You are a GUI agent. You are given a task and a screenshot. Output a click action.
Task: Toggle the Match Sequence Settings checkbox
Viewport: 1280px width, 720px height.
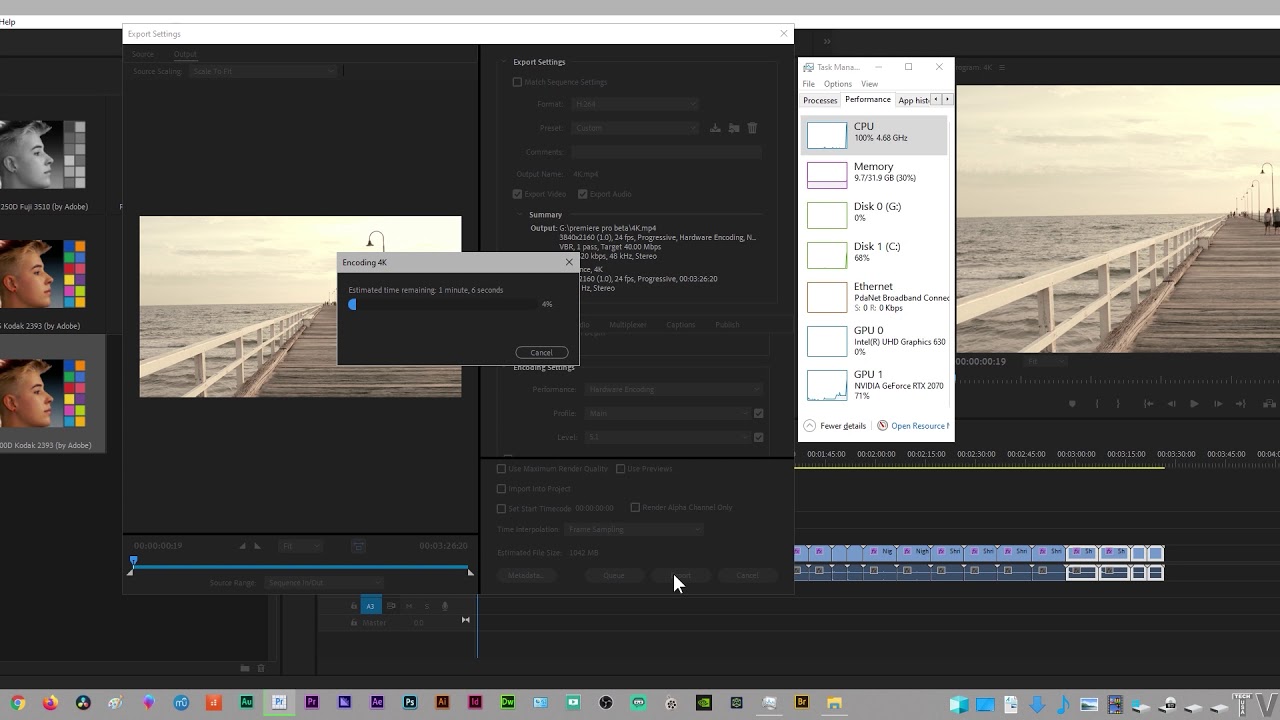[517, 82]
